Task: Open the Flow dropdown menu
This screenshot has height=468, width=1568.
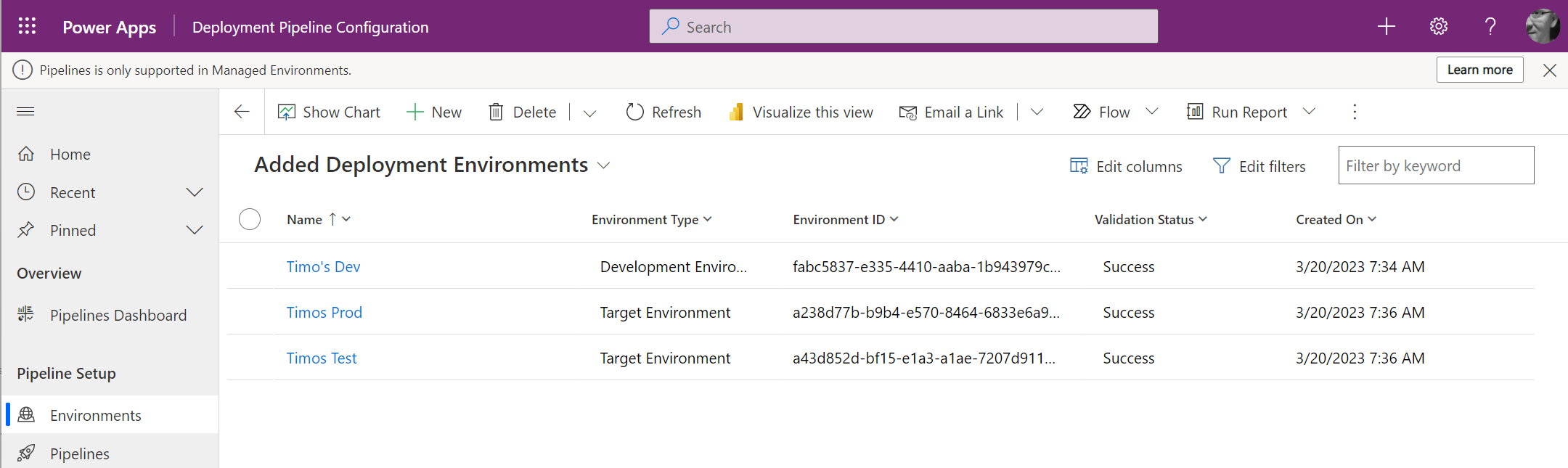Action: tap(1151, 112)
